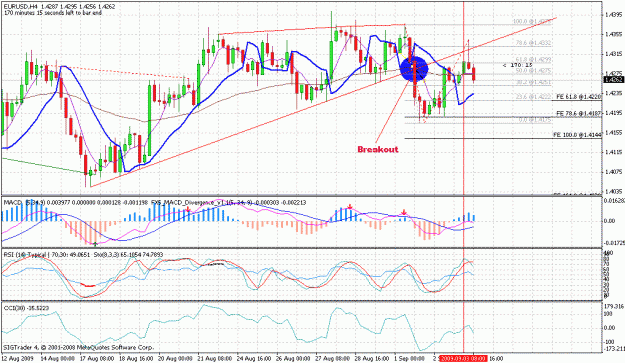Click the '12 Aug 2009' date label
This screenshot has width=625, height=363.
(18, 359)
